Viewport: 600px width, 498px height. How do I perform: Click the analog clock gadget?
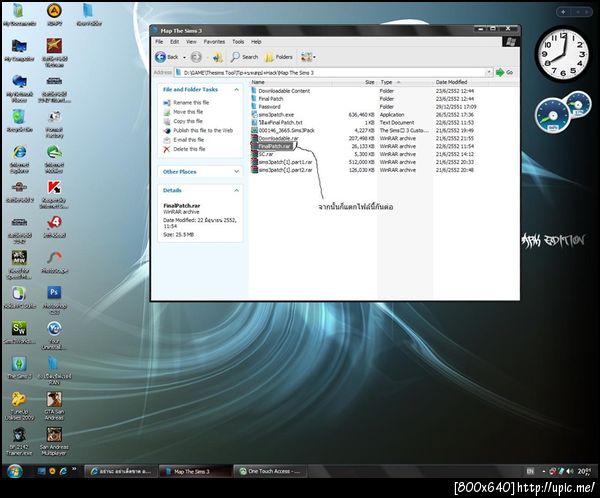[x=561, y=53]
